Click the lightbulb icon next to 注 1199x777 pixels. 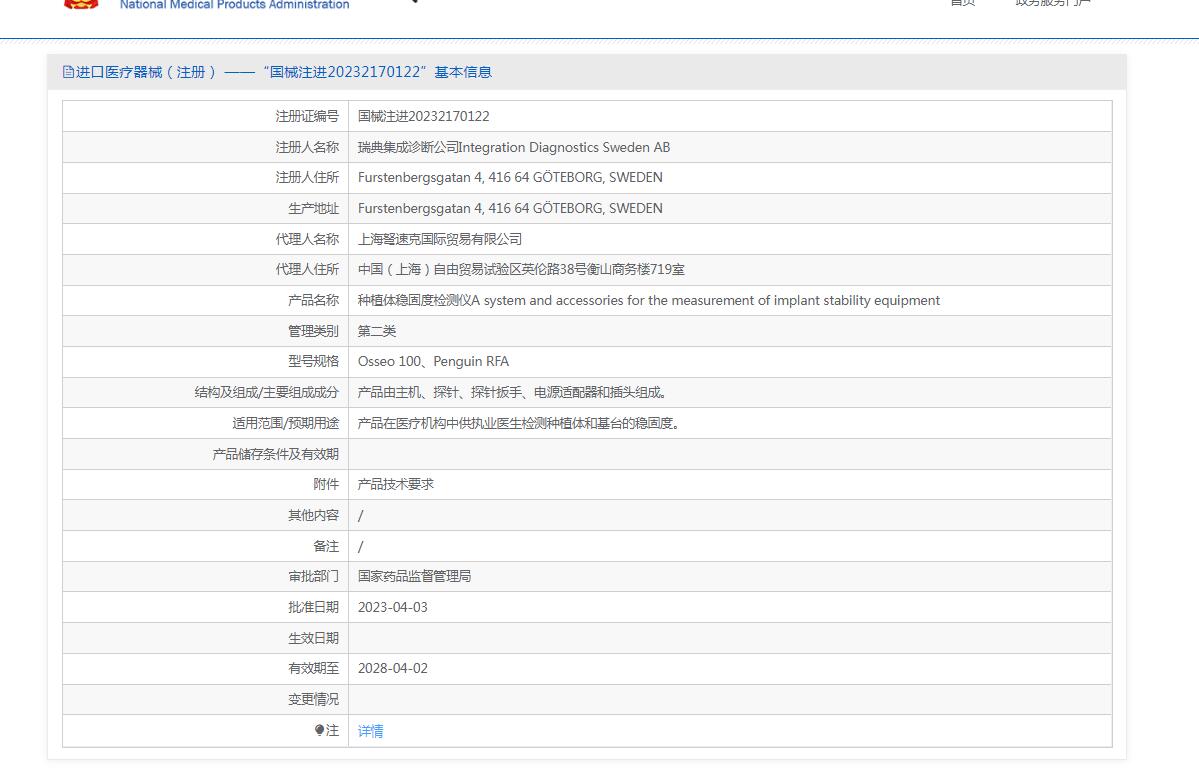point(320,730)
